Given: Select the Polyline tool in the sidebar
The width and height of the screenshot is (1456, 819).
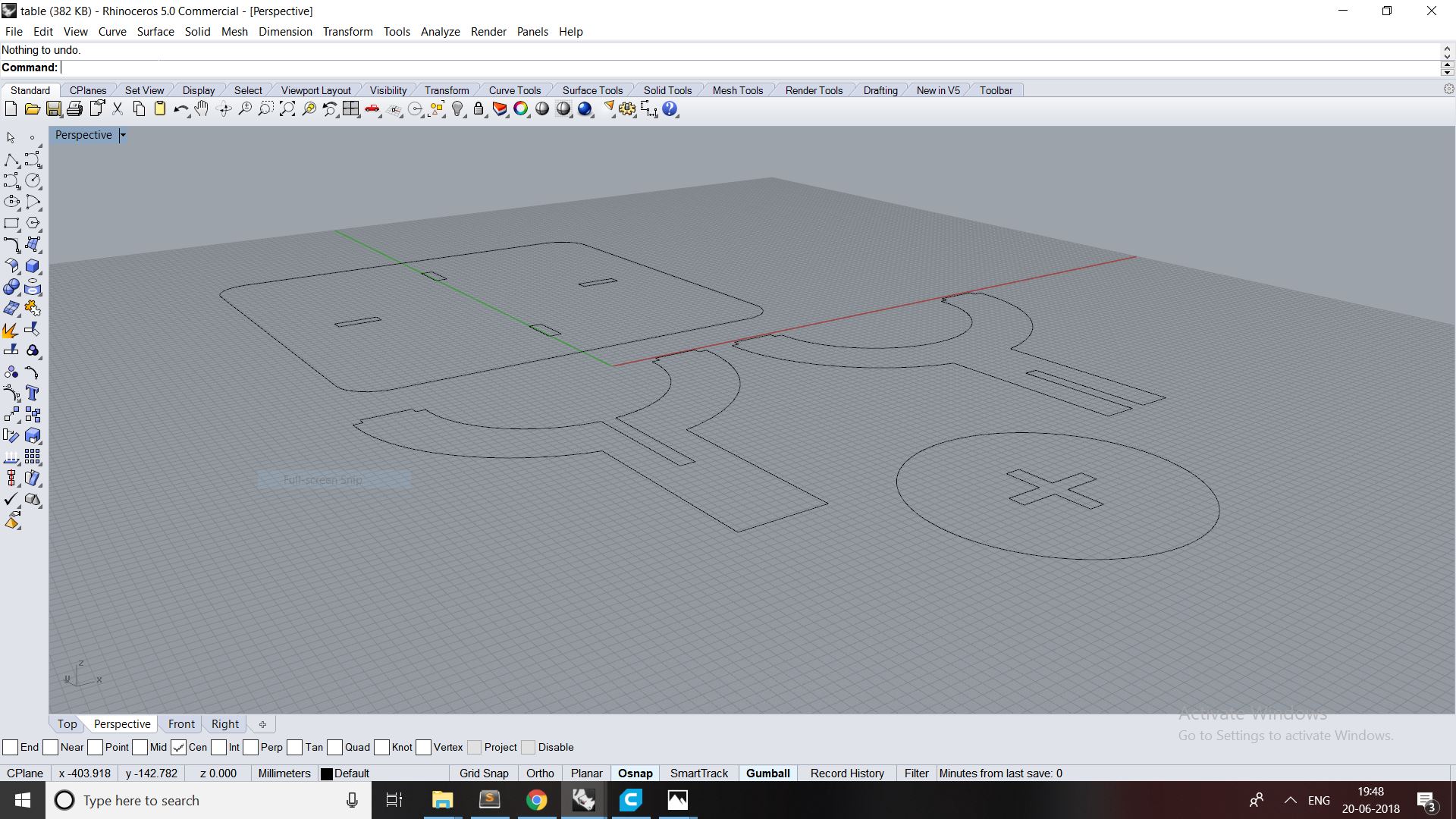Looking at the screenshot, I should 11,159.
